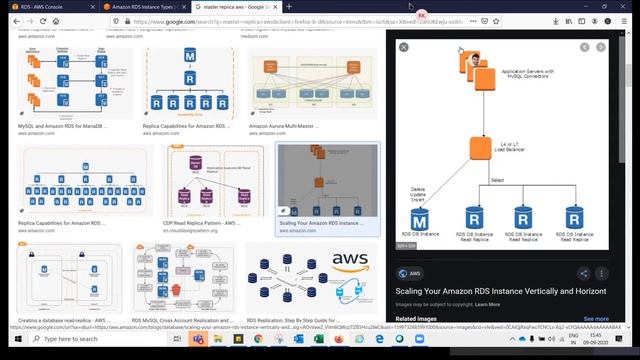640x360 pixels.
Task: Switch to Firefox in the taskbar
Action: tap(339, 339)
